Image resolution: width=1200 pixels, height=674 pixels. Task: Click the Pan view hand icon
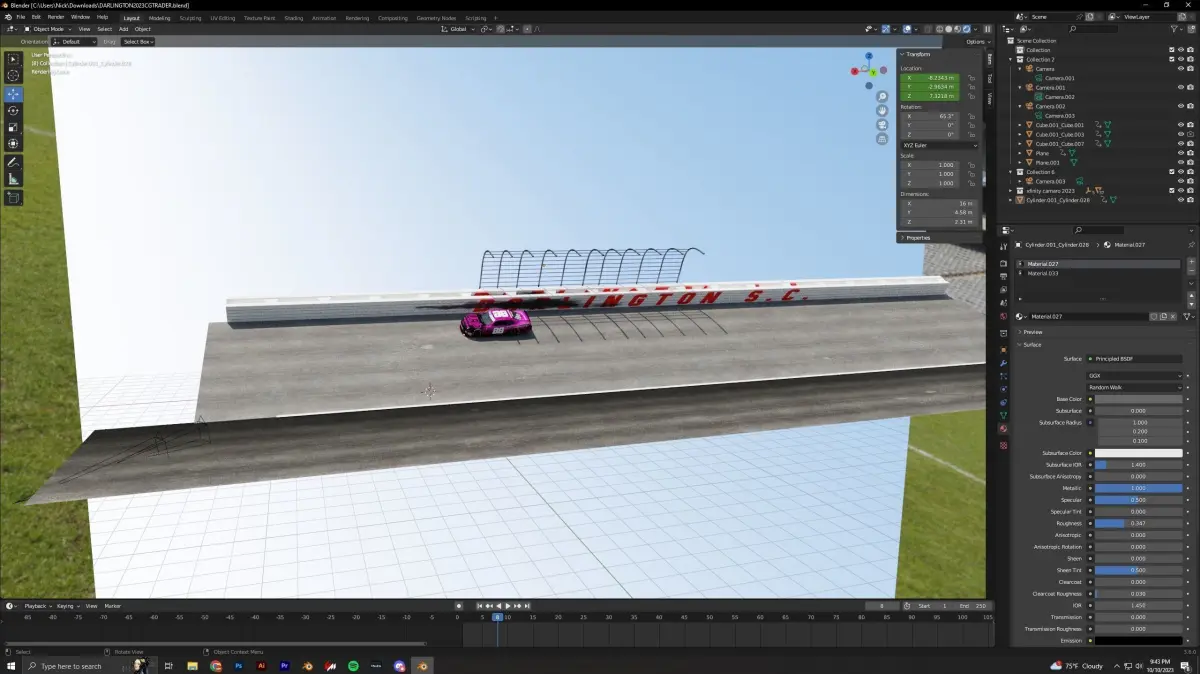[x=882, y=111]
